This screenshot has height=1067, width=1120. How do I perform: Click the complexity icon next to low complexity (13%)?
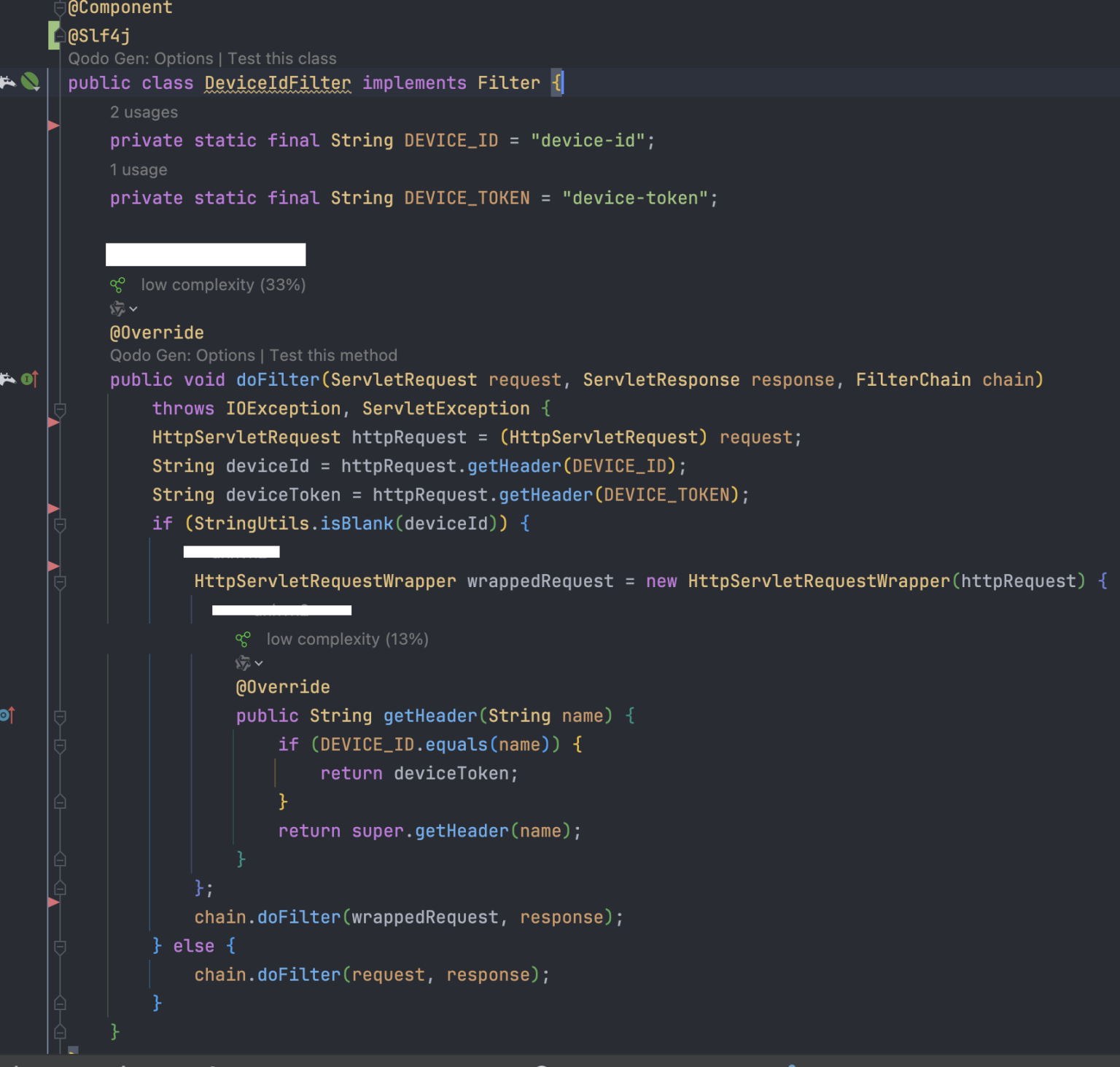pyautogui.click(x=243, y=640)
